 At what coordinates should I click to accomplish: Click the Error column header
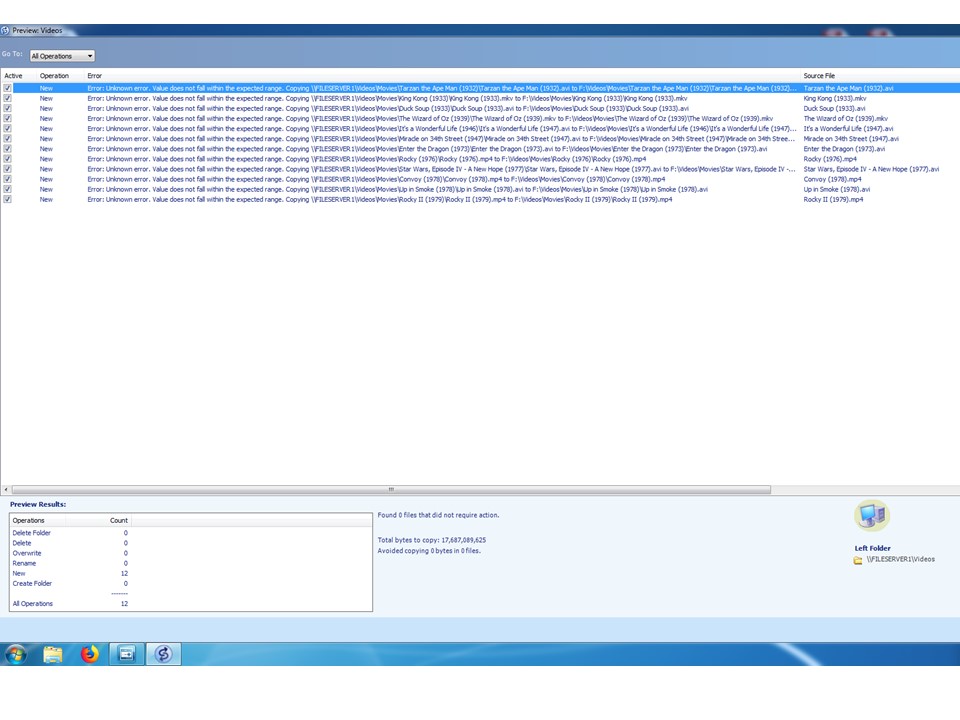click(95, 76)
